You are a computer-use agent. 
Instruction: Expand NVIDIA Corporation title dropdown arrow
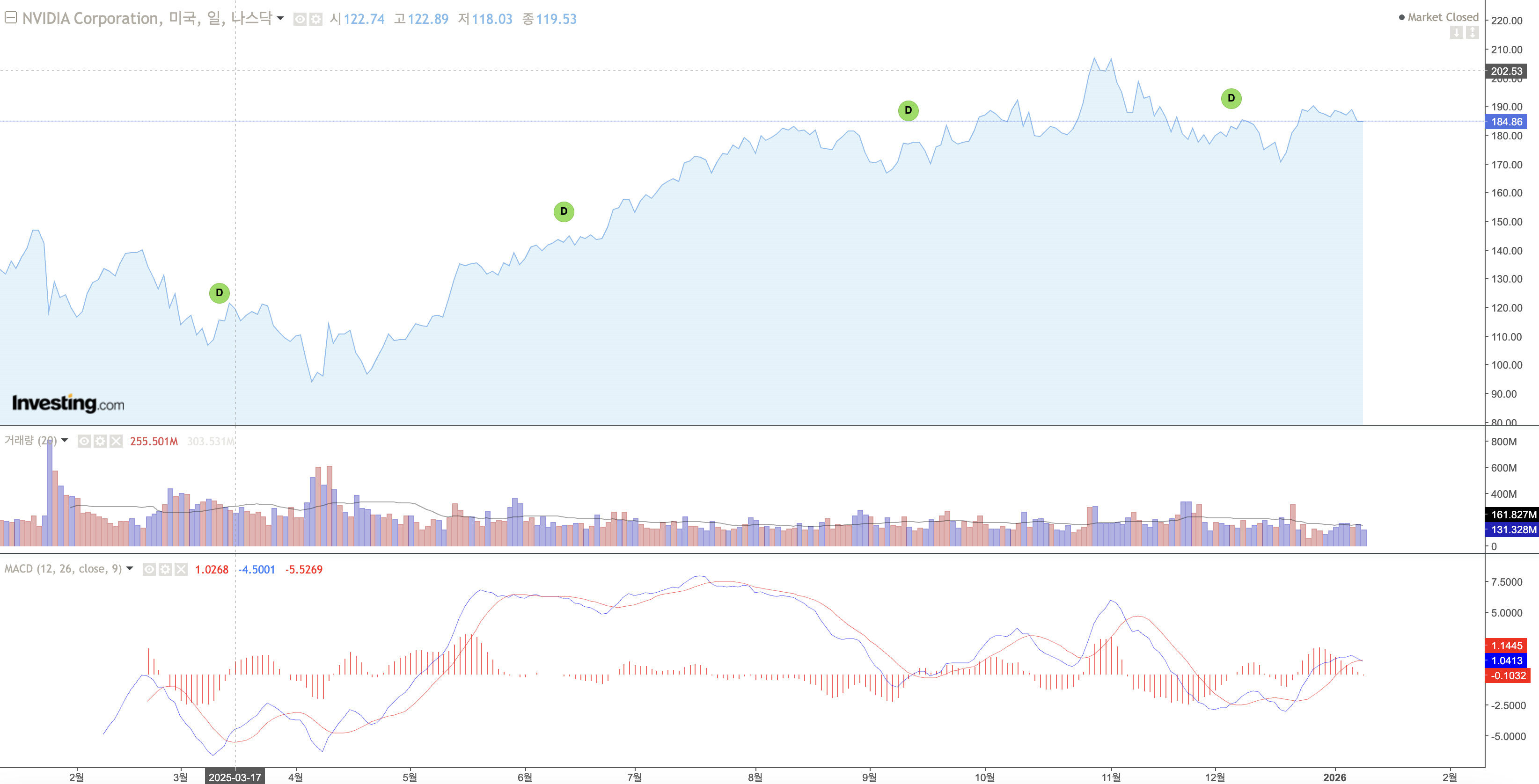280,19
